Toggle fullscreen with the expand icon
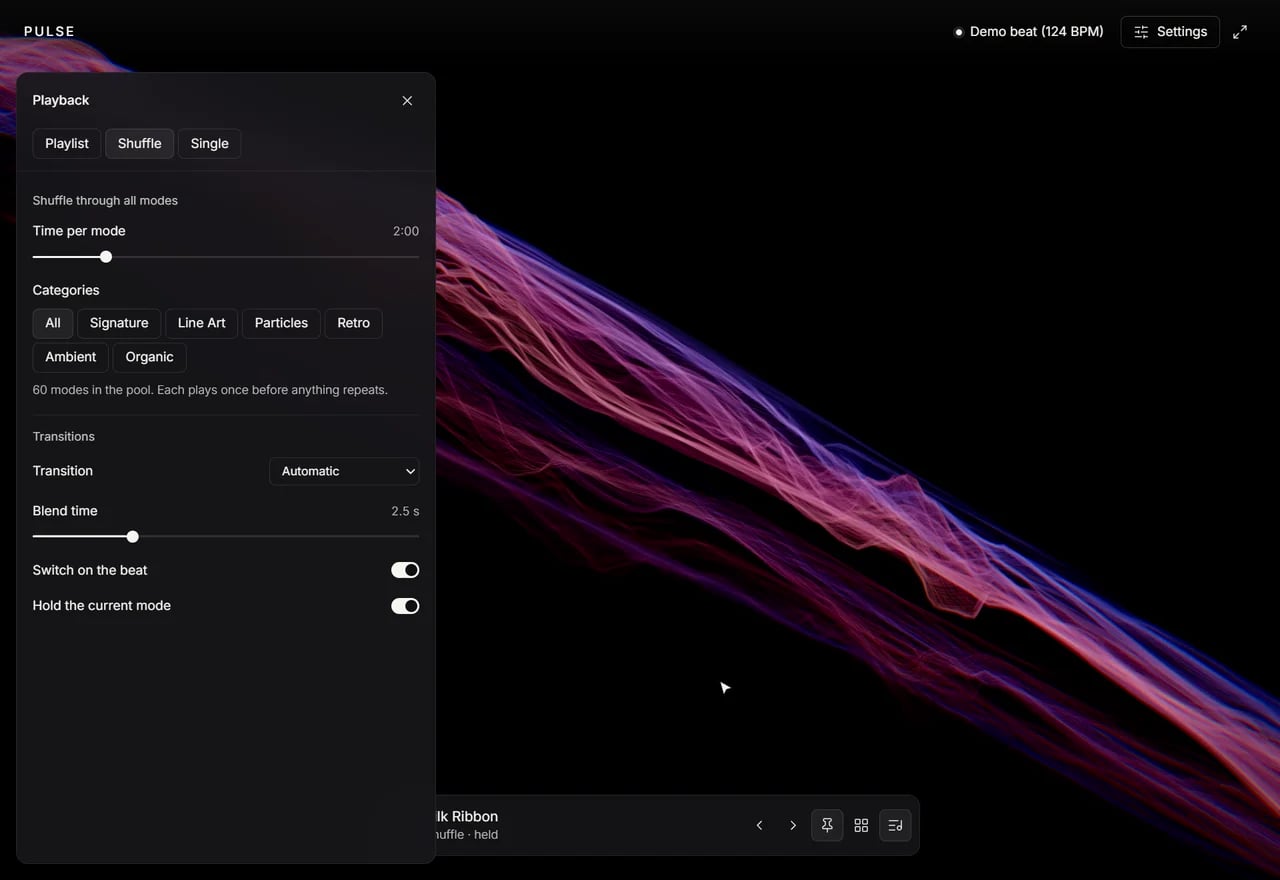Screen dimensions: 1280x880 tap(1240, 32)
